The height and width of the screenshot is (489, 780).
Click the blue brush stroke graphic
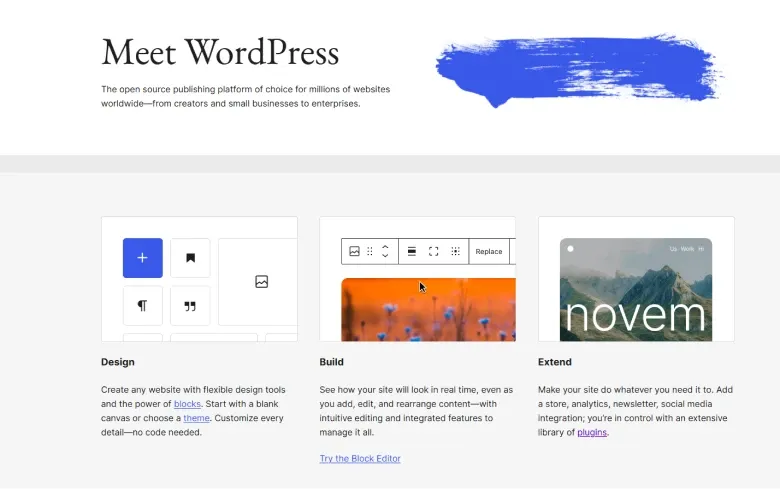click(579, 70)
